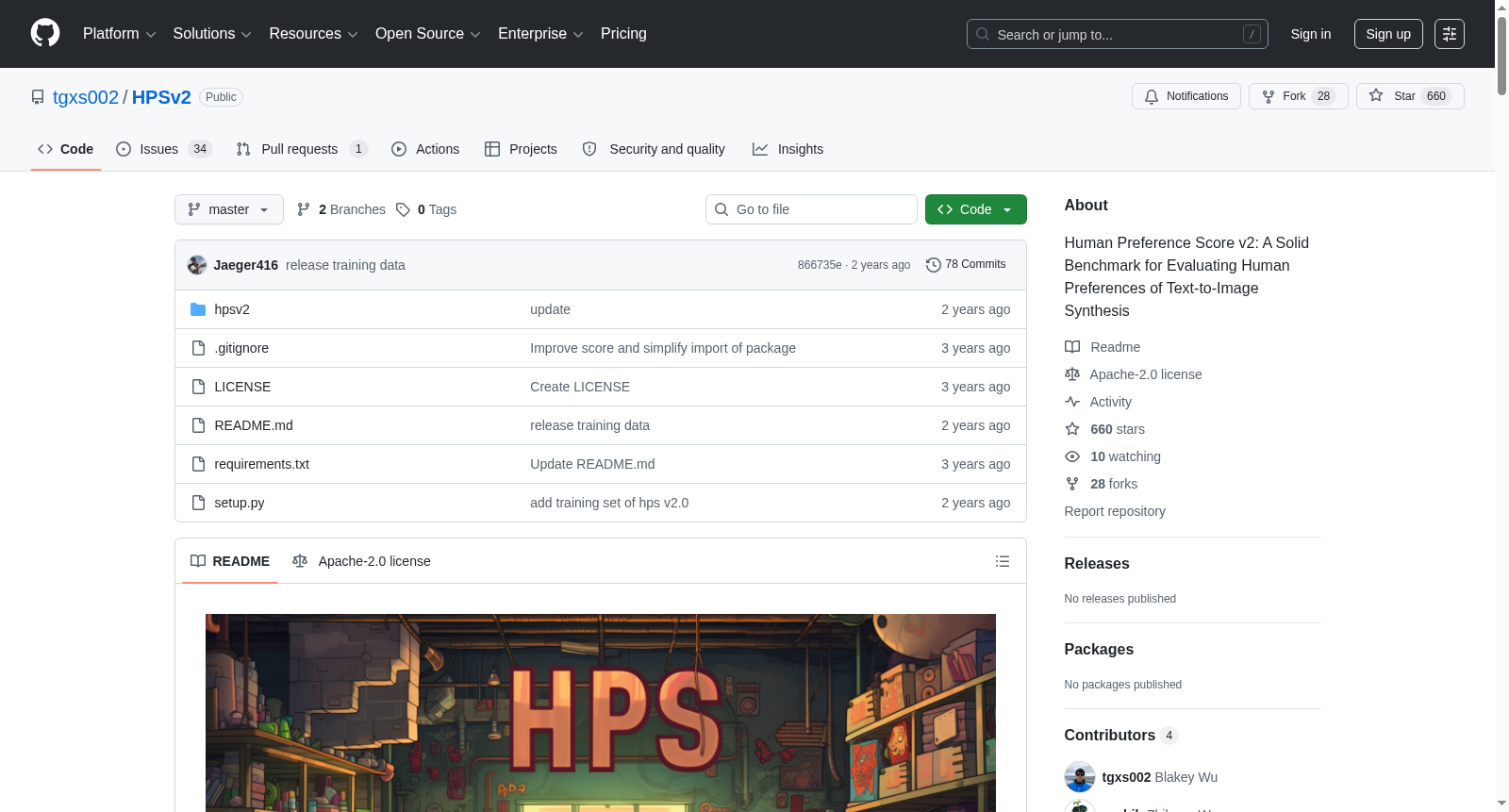
Task: Open the tgxs002 owner profile link
Action: (86, 97)
